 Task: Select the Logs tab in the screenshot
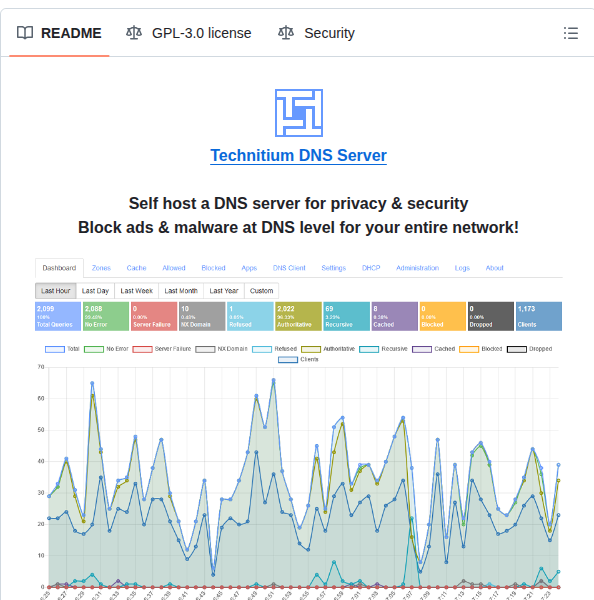point(462,268)
